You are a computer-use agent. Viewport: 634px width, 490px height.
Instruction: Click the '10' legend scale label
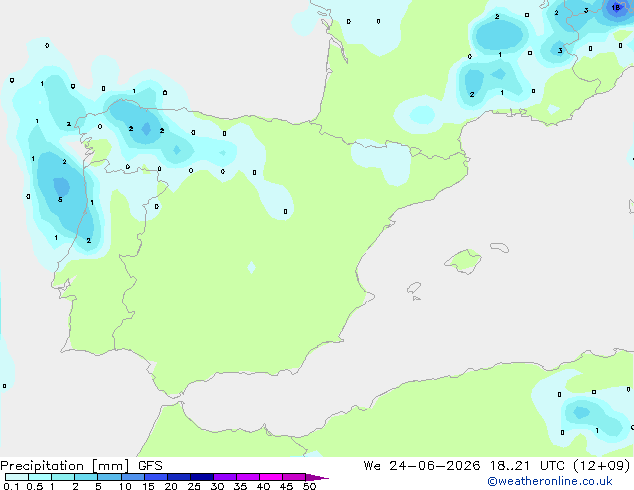point(125,486)
